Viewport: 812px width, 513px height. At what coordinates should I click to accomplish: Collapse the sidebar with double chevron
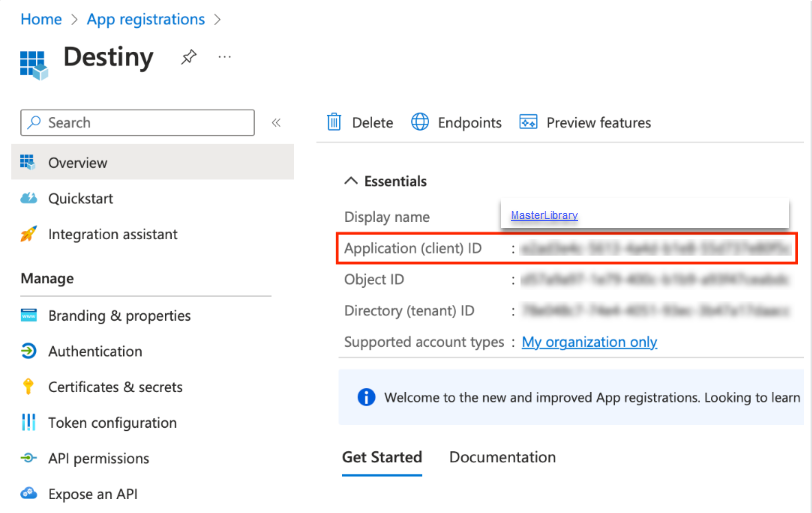point(276,123)
